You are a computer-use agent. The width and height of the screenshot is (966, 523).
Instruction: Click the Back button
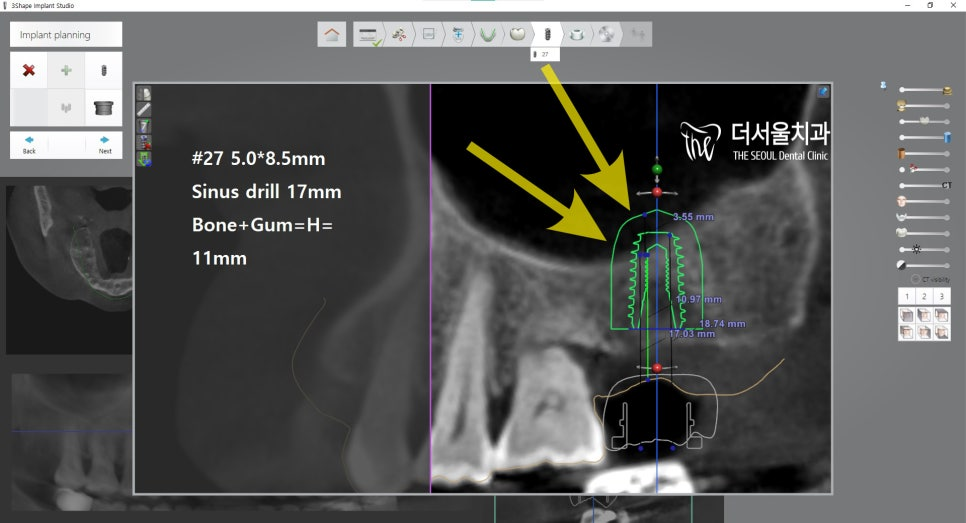coord(29,145)
